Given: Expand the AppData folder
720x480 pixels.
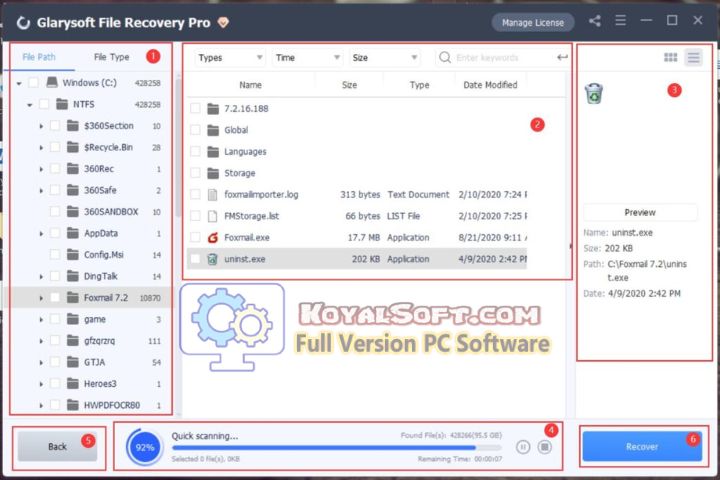Looking at the screenshot, I should pyautogui.click(x=41, y=233).
